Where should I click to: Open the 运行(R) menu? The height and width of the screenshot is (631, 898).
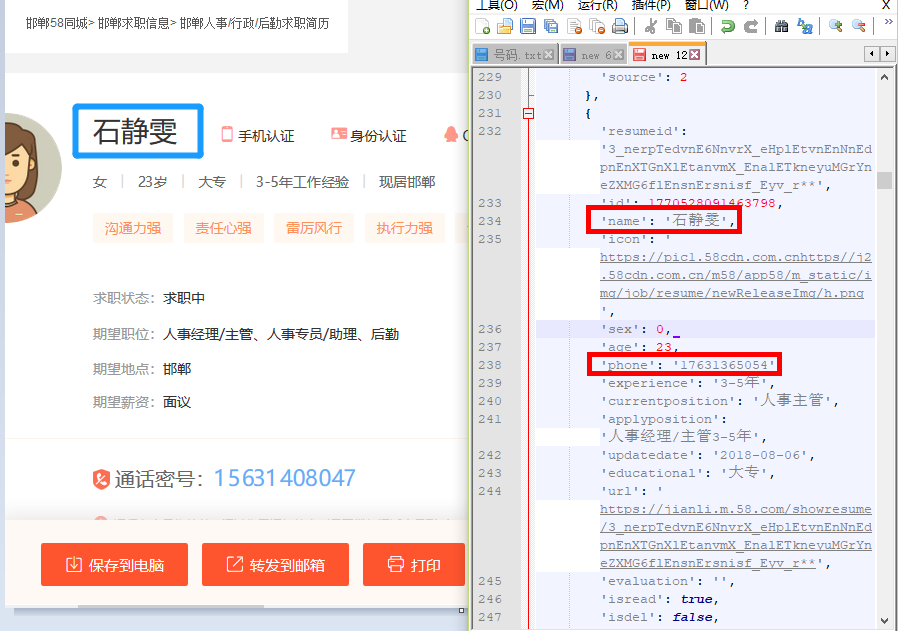597,5
